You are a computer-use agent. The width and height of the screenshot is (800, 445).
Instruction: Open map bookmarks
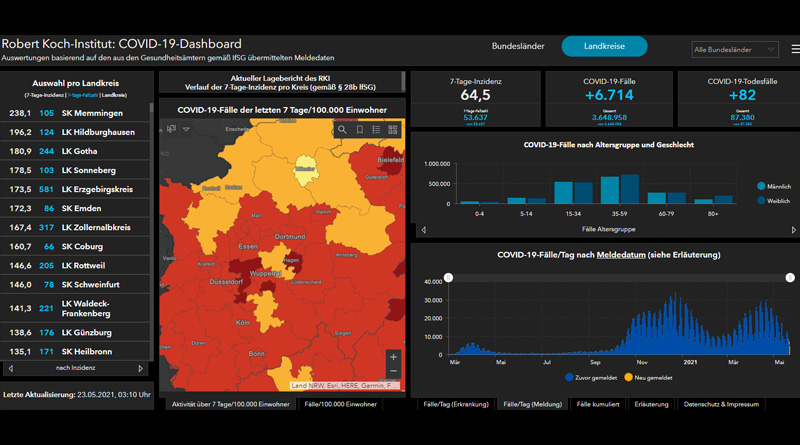360,130
